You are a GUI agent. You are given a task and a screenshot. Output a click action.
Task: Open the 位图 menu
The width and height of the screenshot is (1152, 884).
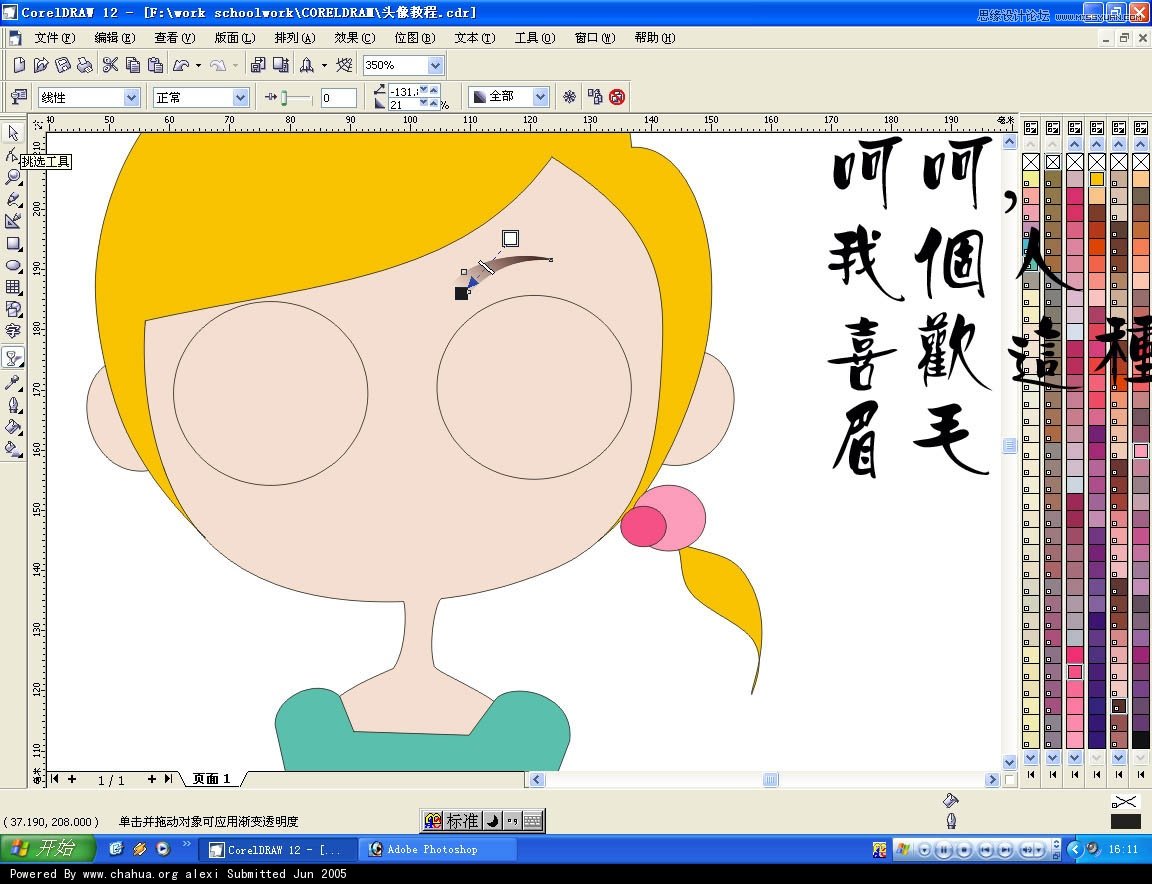pyautogui.click(x=414, y=38)
